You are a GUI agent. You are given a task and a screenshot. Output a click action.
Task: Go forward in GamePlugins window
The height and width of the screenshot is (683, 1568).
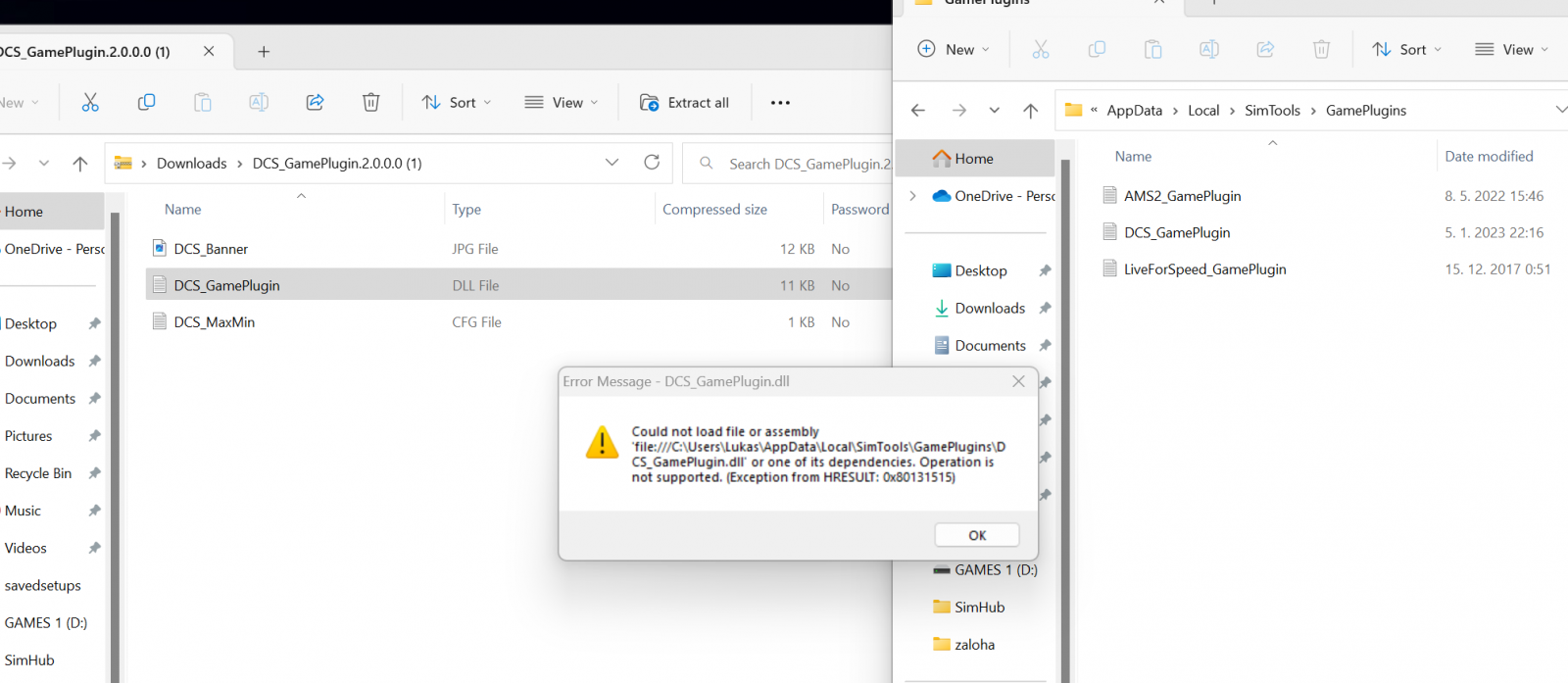[x=958, y=111]
